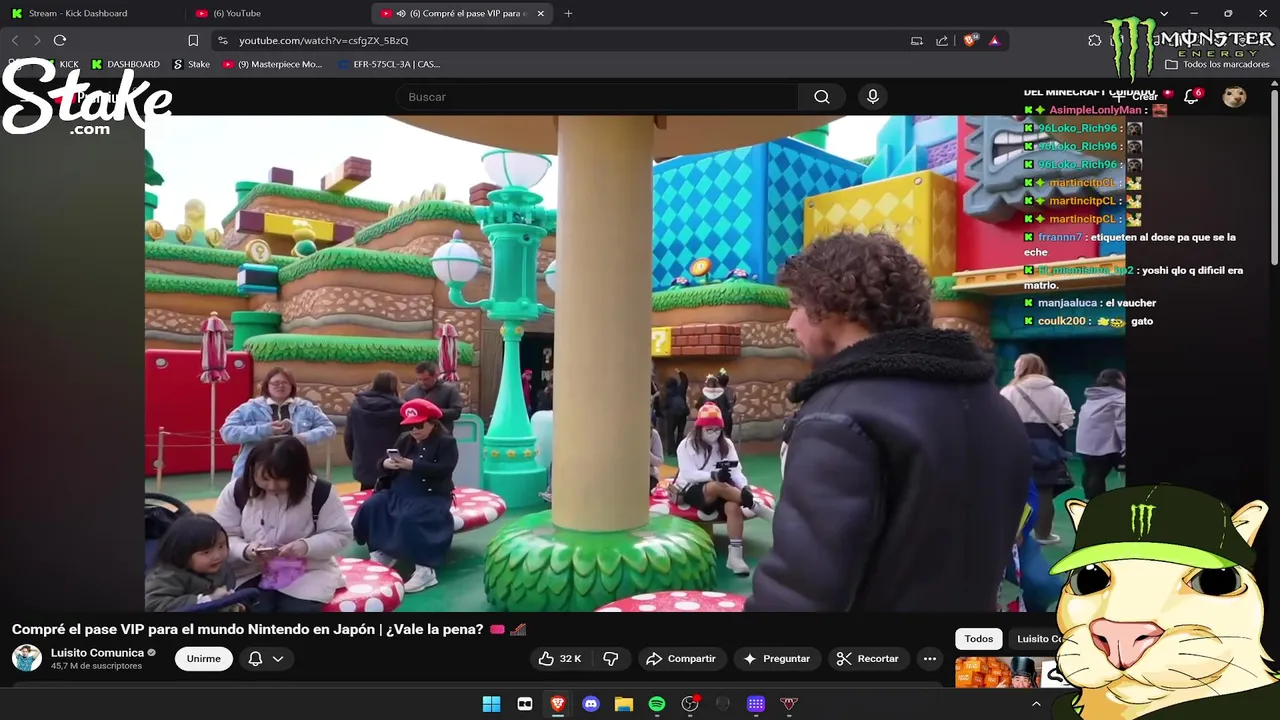Select the Compré el pase VIP tab
The height and width of the screenshot is (720, 1280).
pyautogui.click(x=462, y=14)
